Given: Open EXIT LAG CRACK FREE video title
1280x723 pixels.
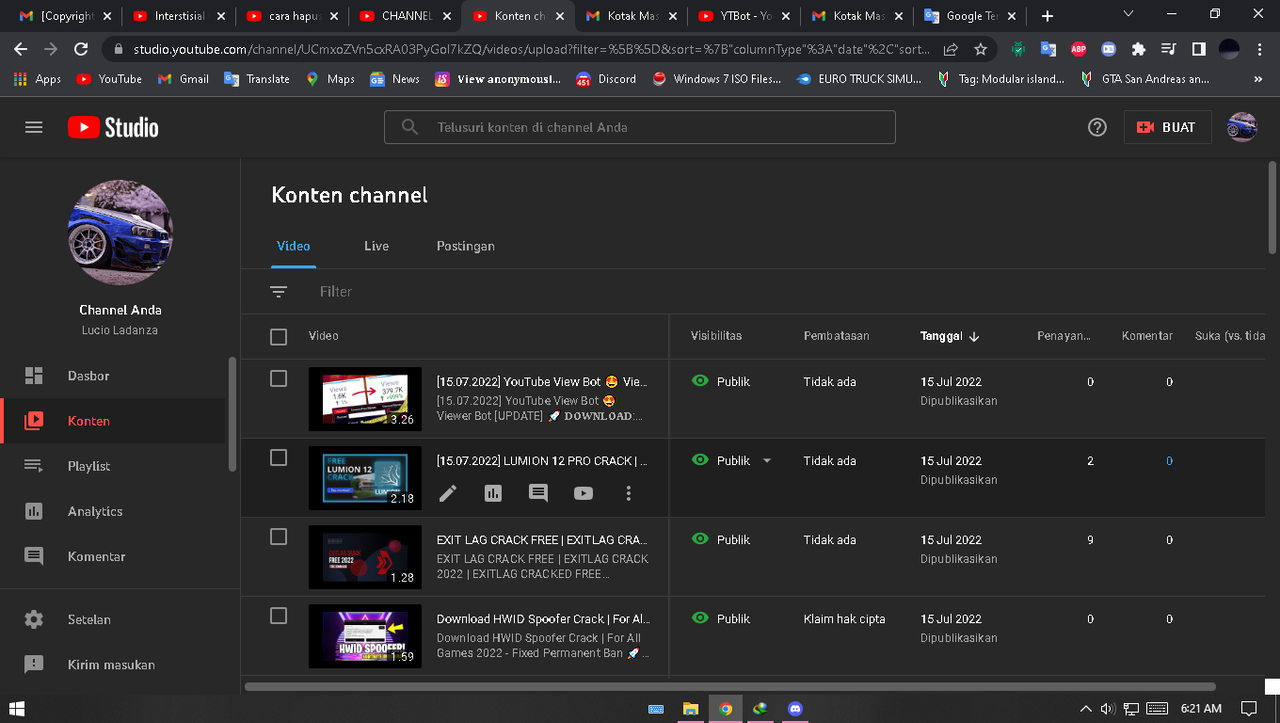Looking at the screenshot, I should click(543, 540).
